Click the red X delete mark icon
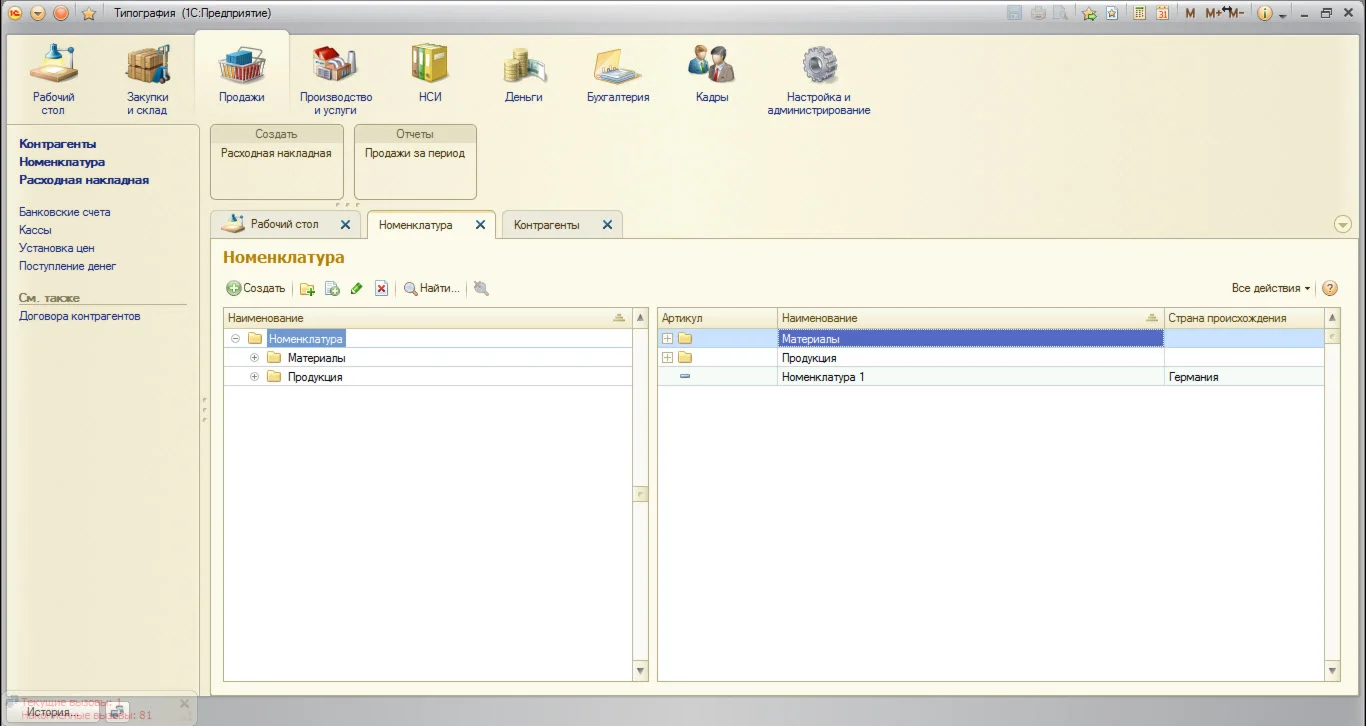The width and height of the screenshot is (1366, 726). click(x=381, y=289)
